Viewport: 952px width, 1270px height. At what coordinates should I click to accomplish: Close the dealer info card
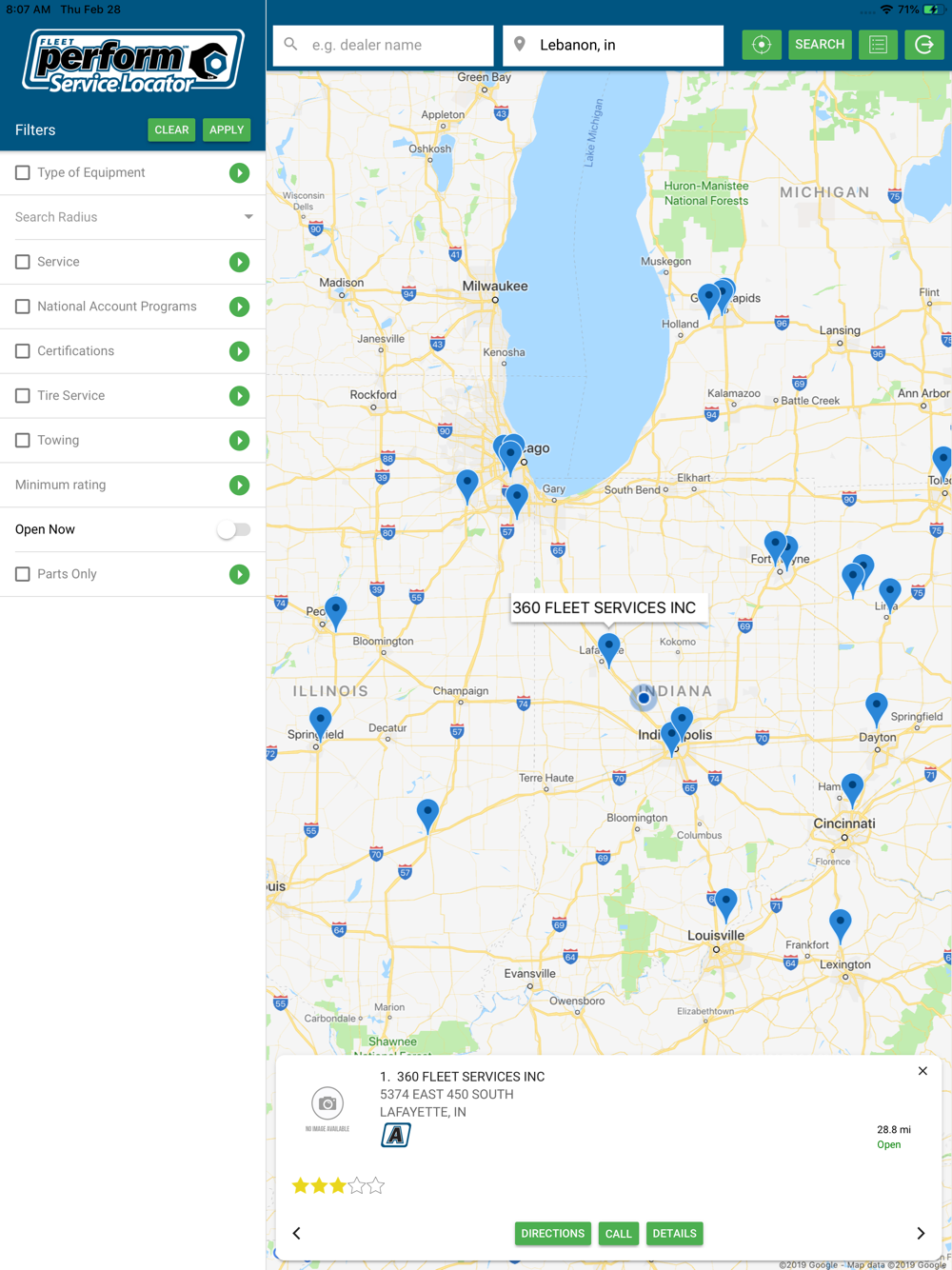point(922,1071)
